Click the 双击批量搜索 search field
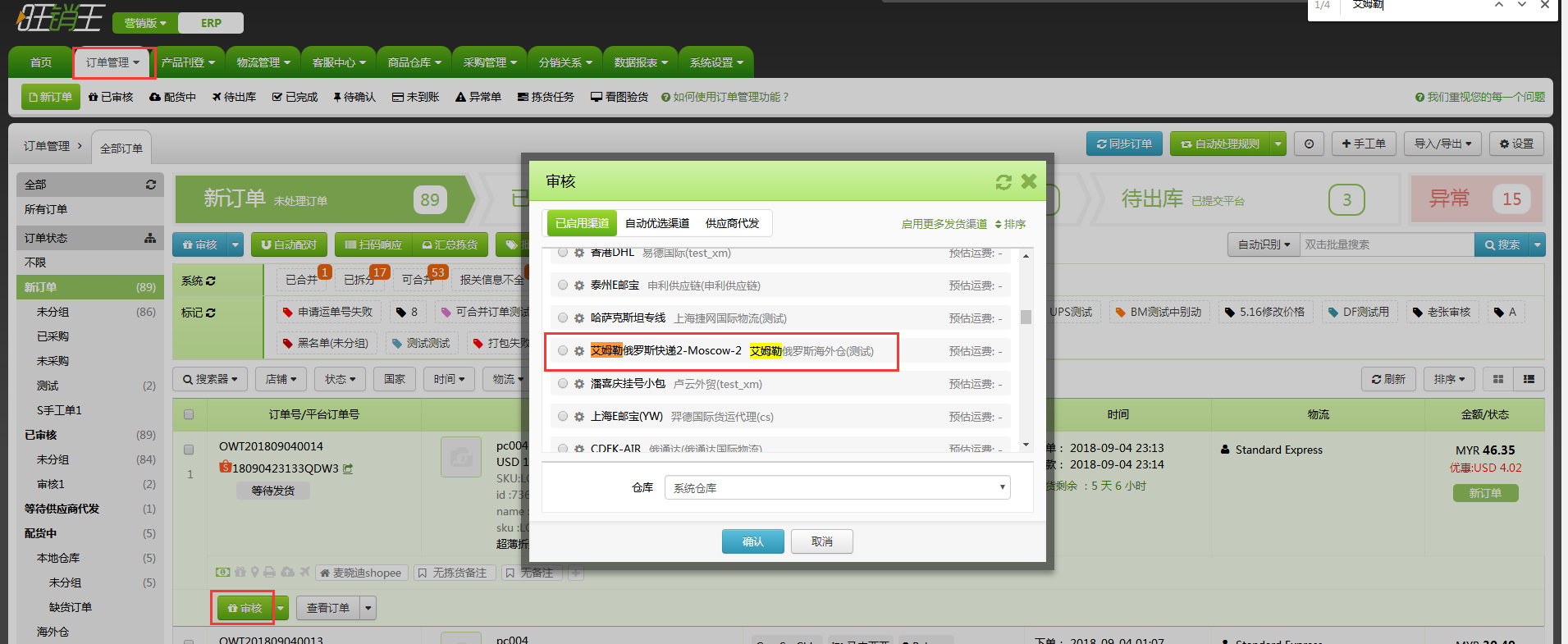Screen dimensions: 1568x644 tap(1387, 244)
